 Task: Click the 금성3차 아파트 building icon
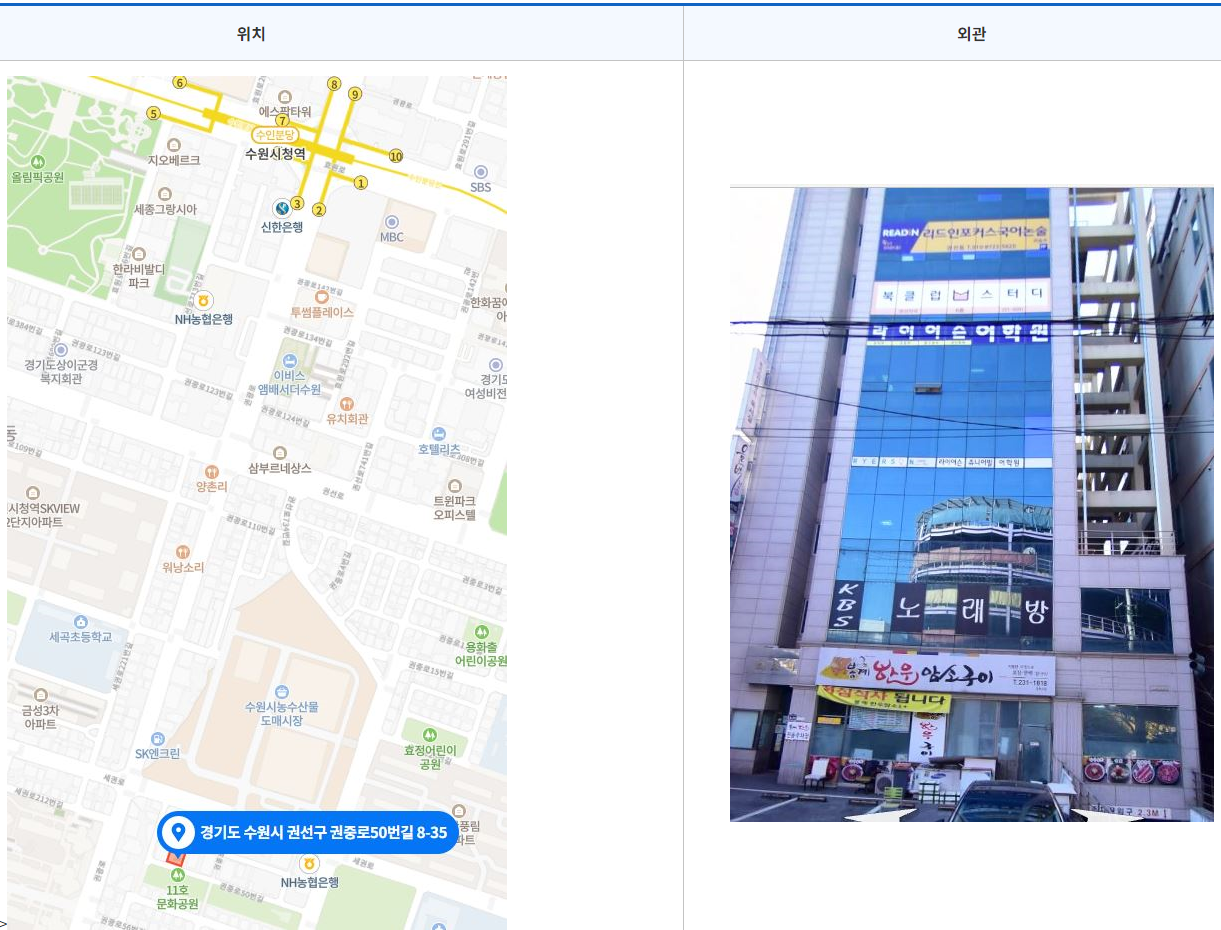pyautogui.click(x=41, y=695)
